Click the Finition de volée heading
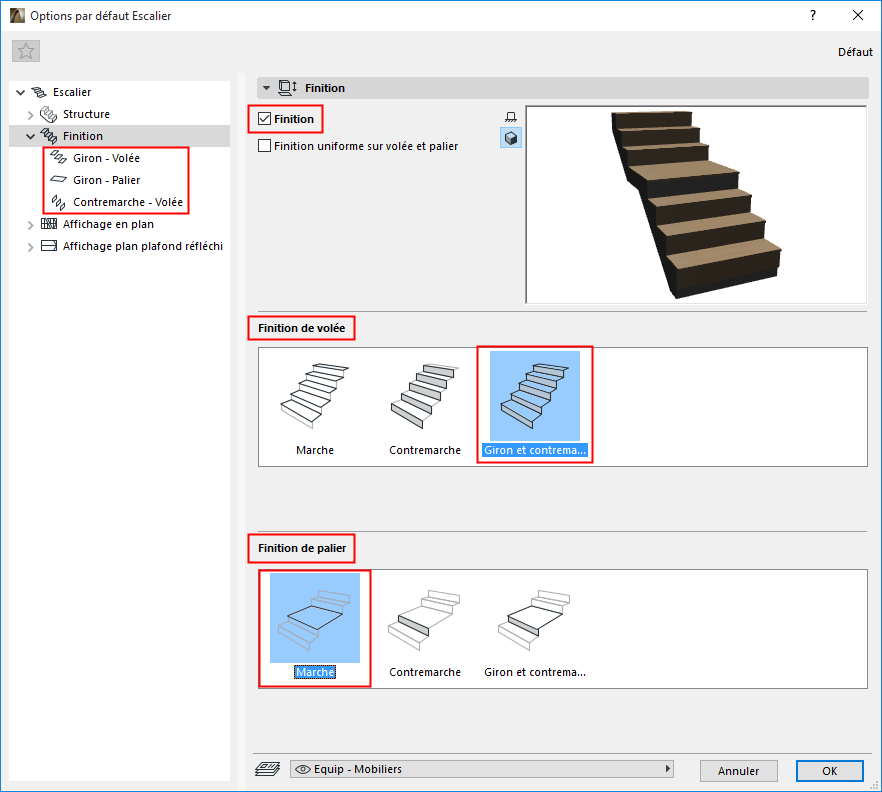The width and height of the screenshot is (882, 792). pos(302,328)
